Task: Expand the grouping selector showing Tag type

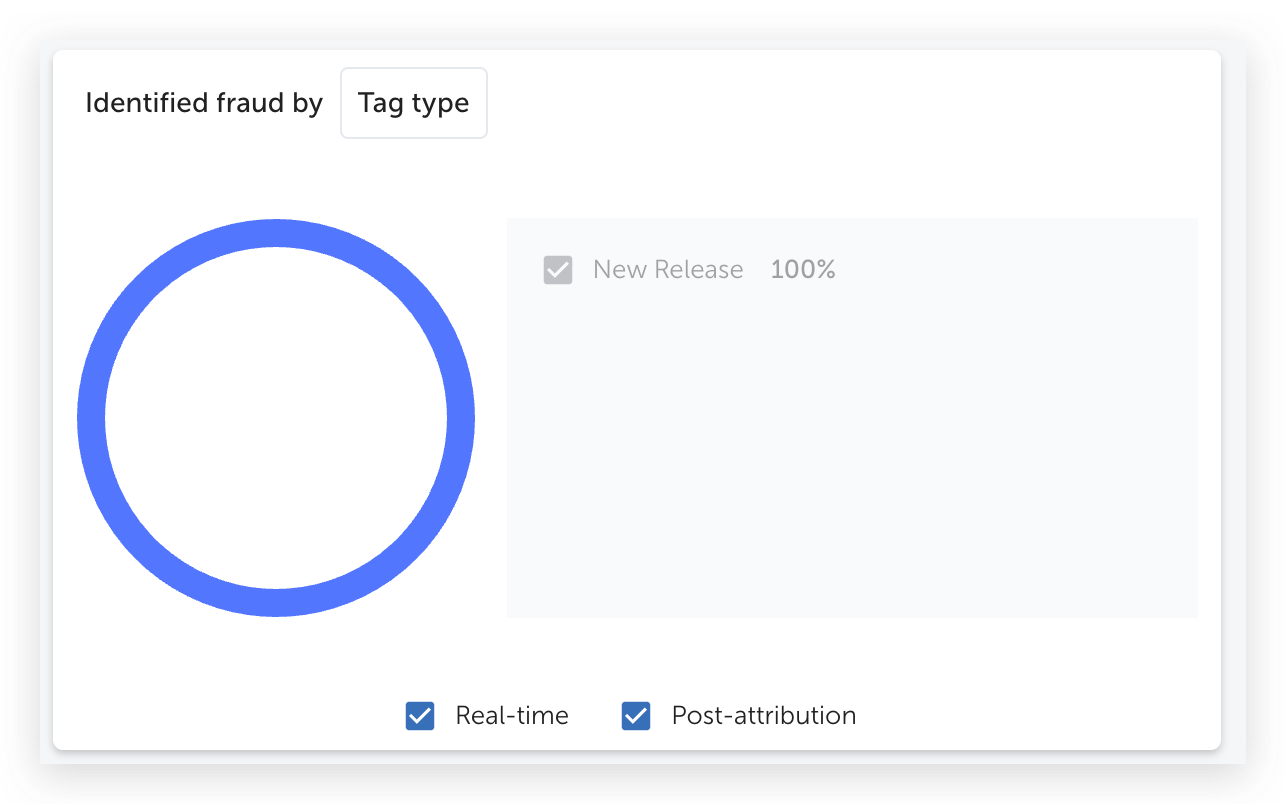Action: pos(414,103)
